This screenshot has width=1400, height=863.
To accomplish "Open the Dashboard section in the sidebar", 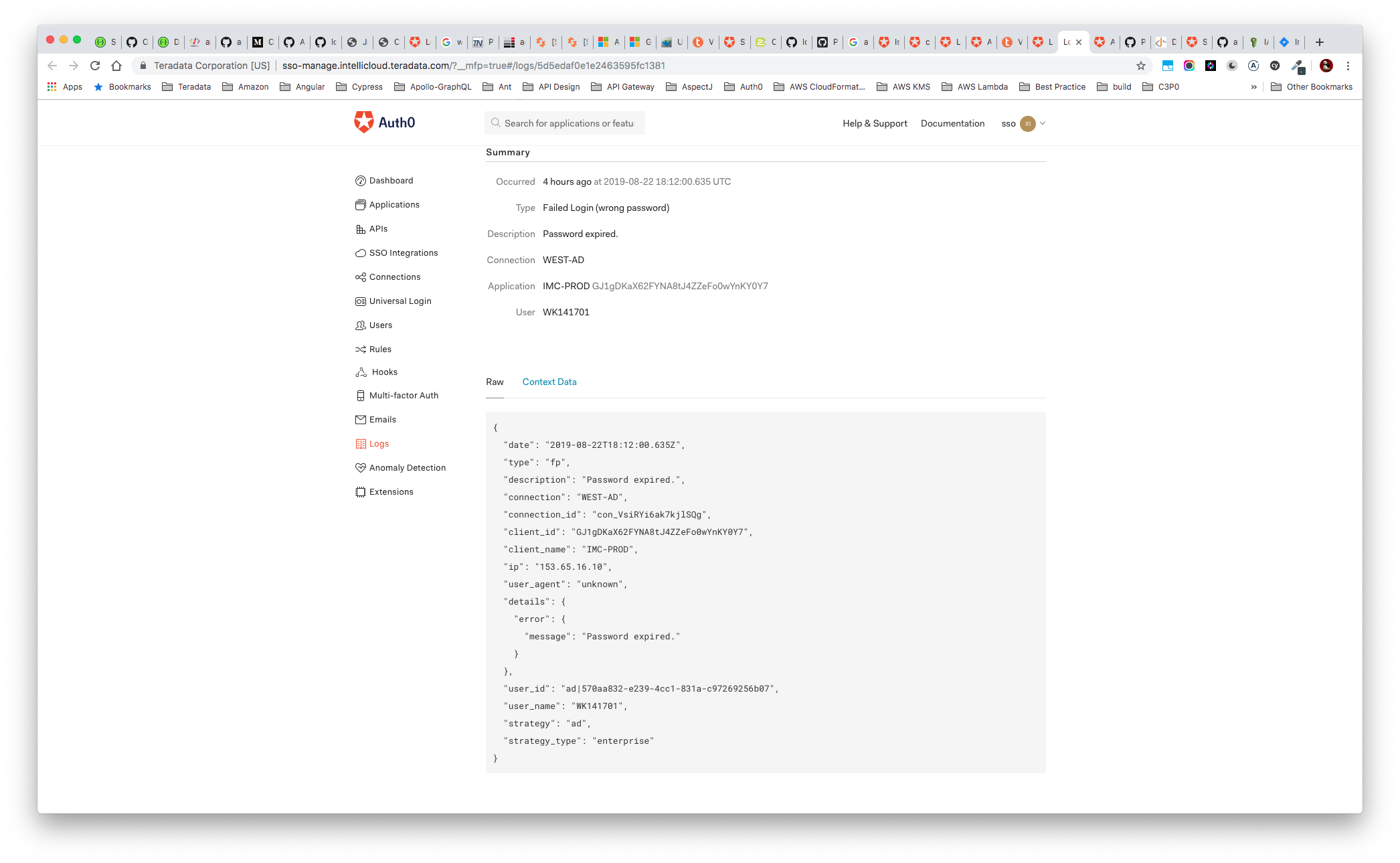I will coord(391,180).
